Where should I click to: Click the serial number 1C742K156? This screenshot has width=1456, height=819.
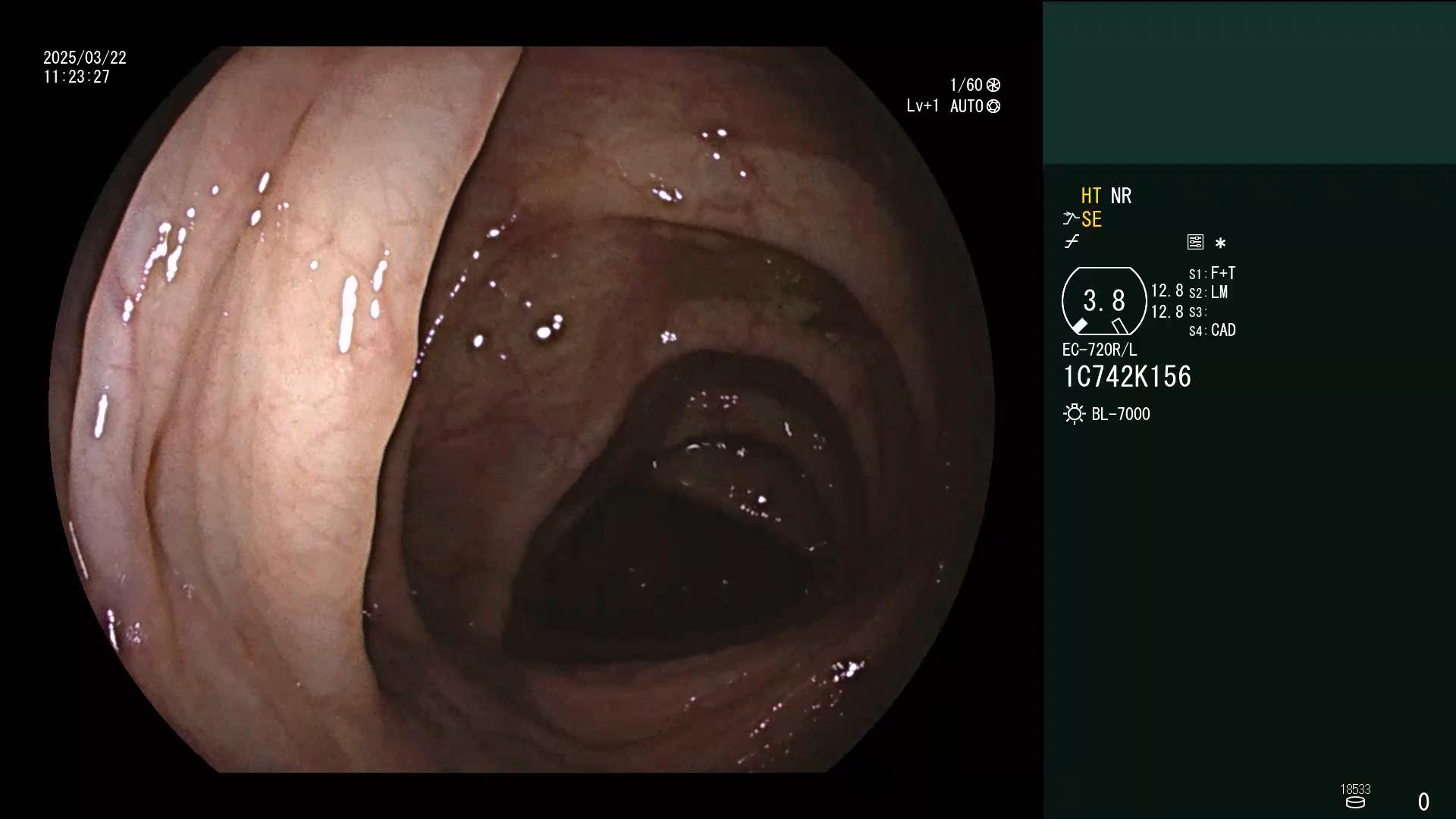1127,377
